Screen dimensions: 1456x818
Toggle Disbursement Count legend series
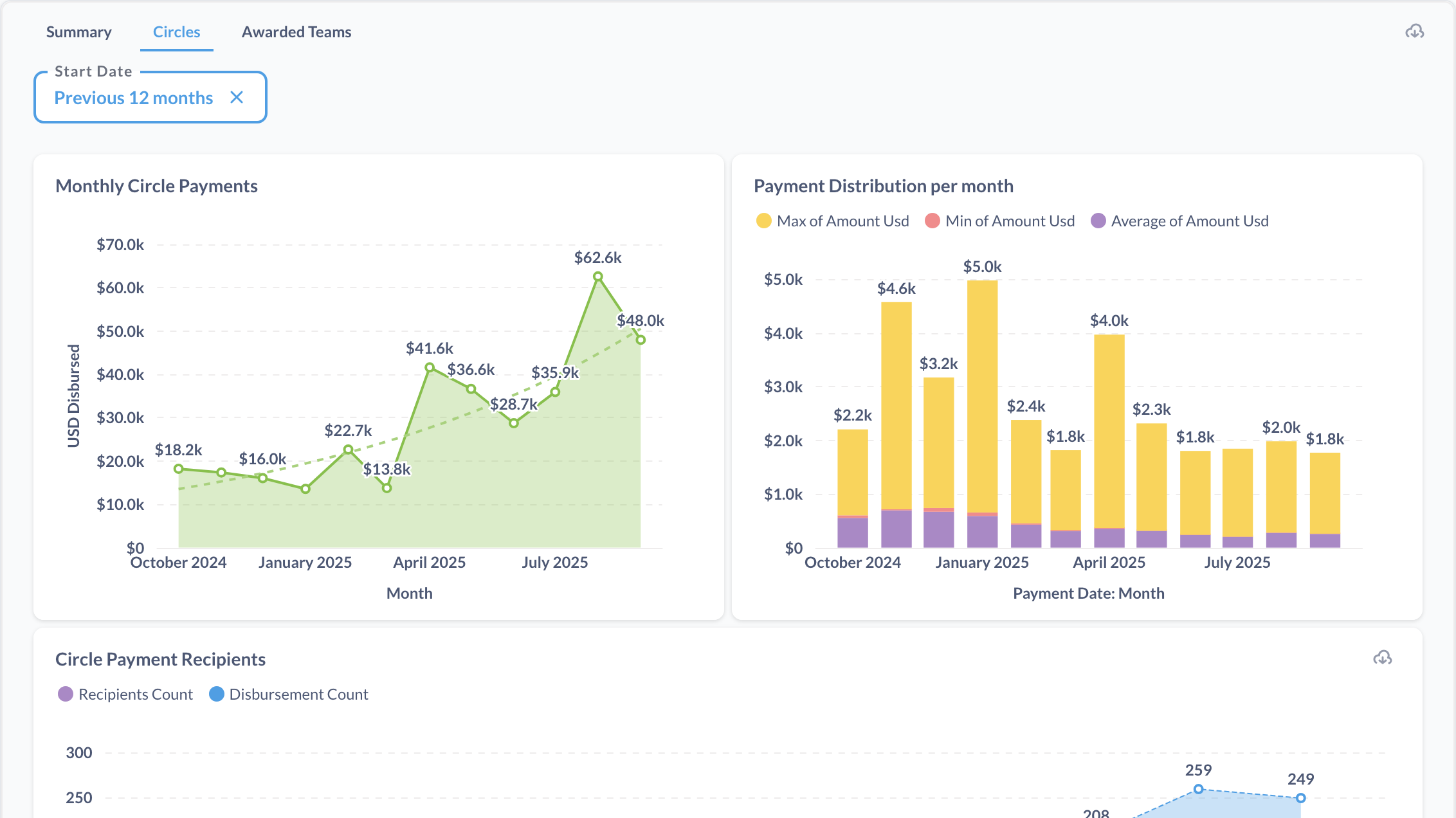pyautogui.click(x=289, y=694)
